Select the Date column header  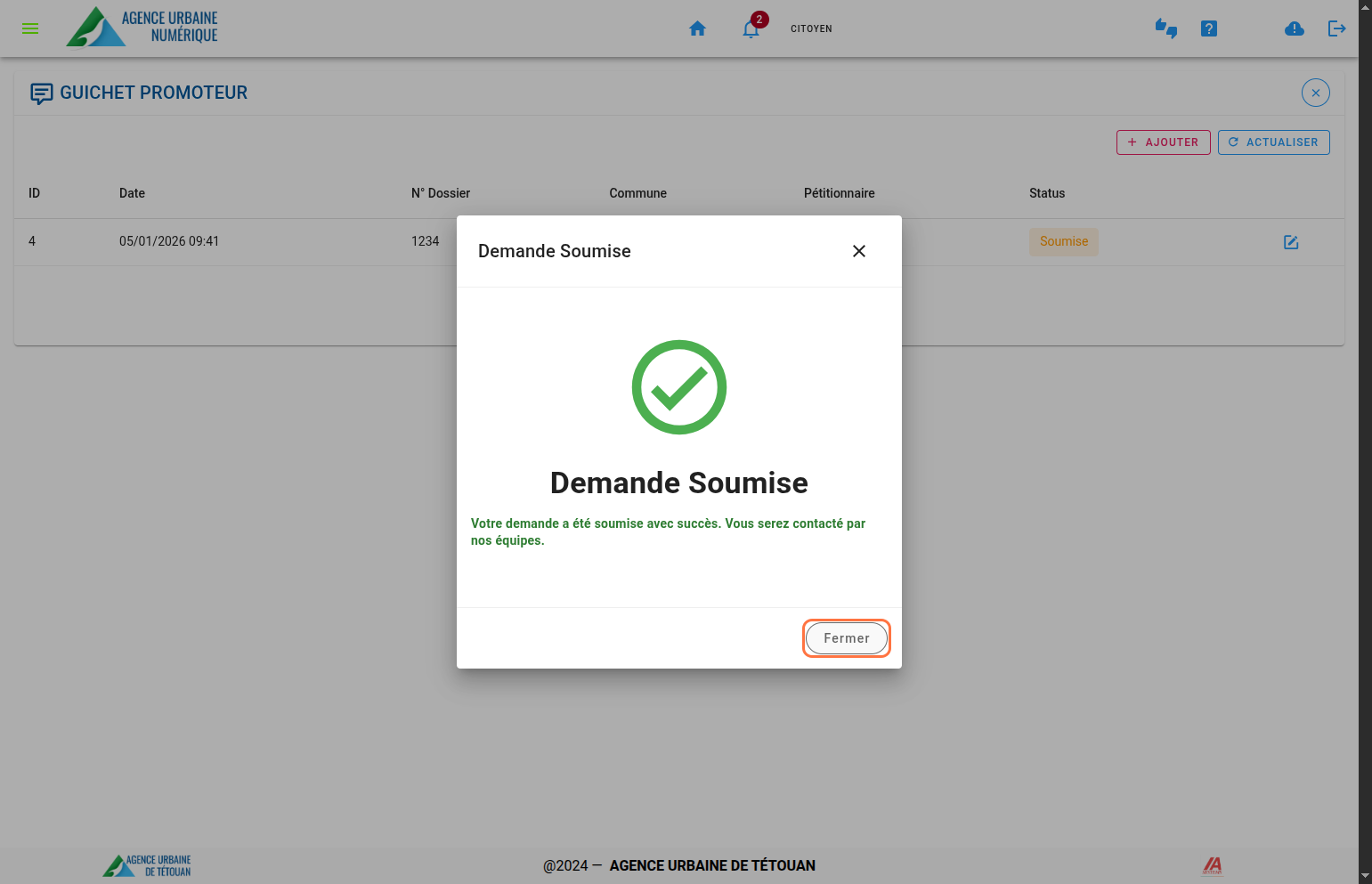click(132, 193)
